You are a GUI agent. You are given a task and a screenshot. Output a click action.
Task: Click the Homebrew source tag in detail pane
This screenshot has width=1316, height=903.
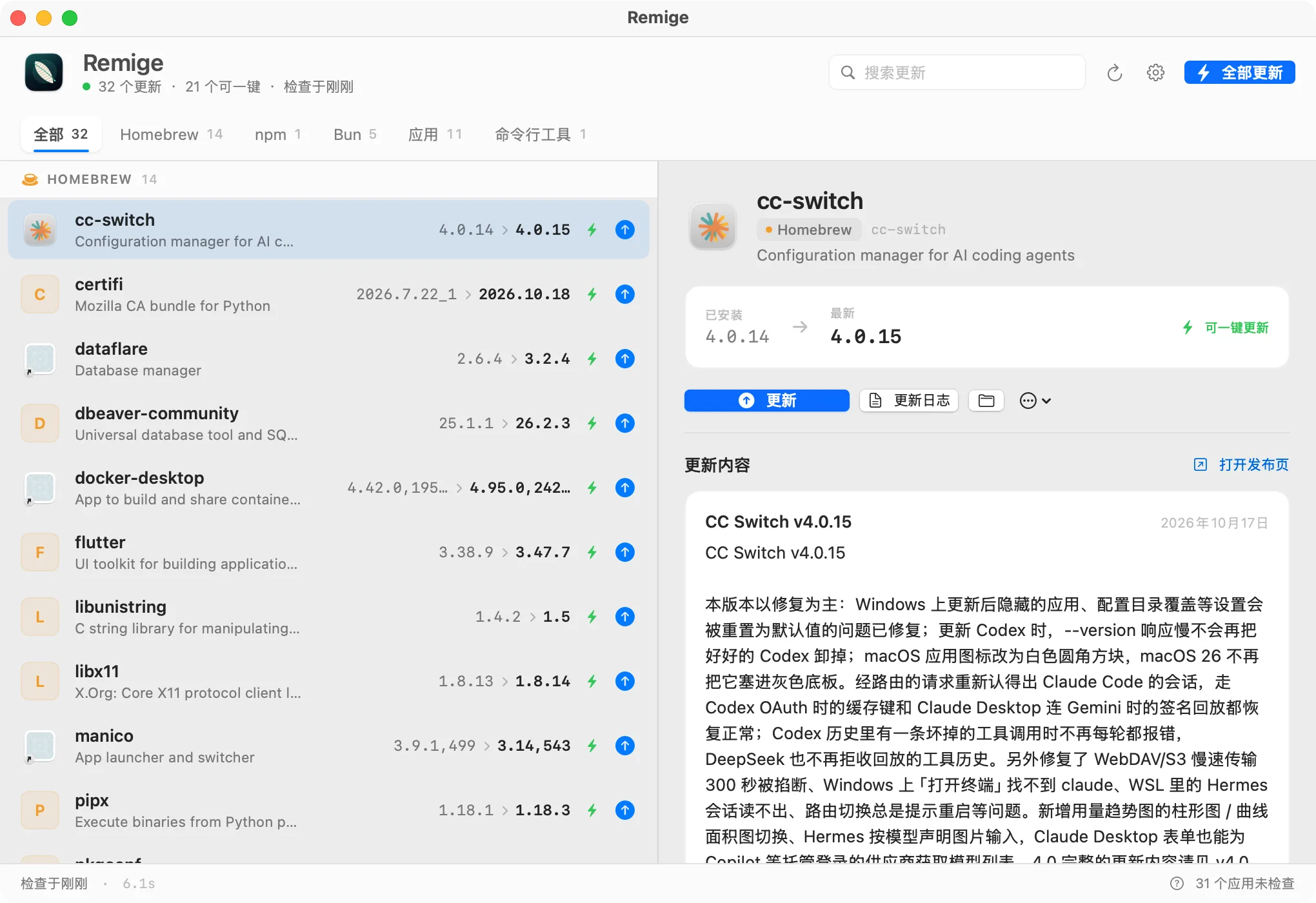[x=809, y=230]
